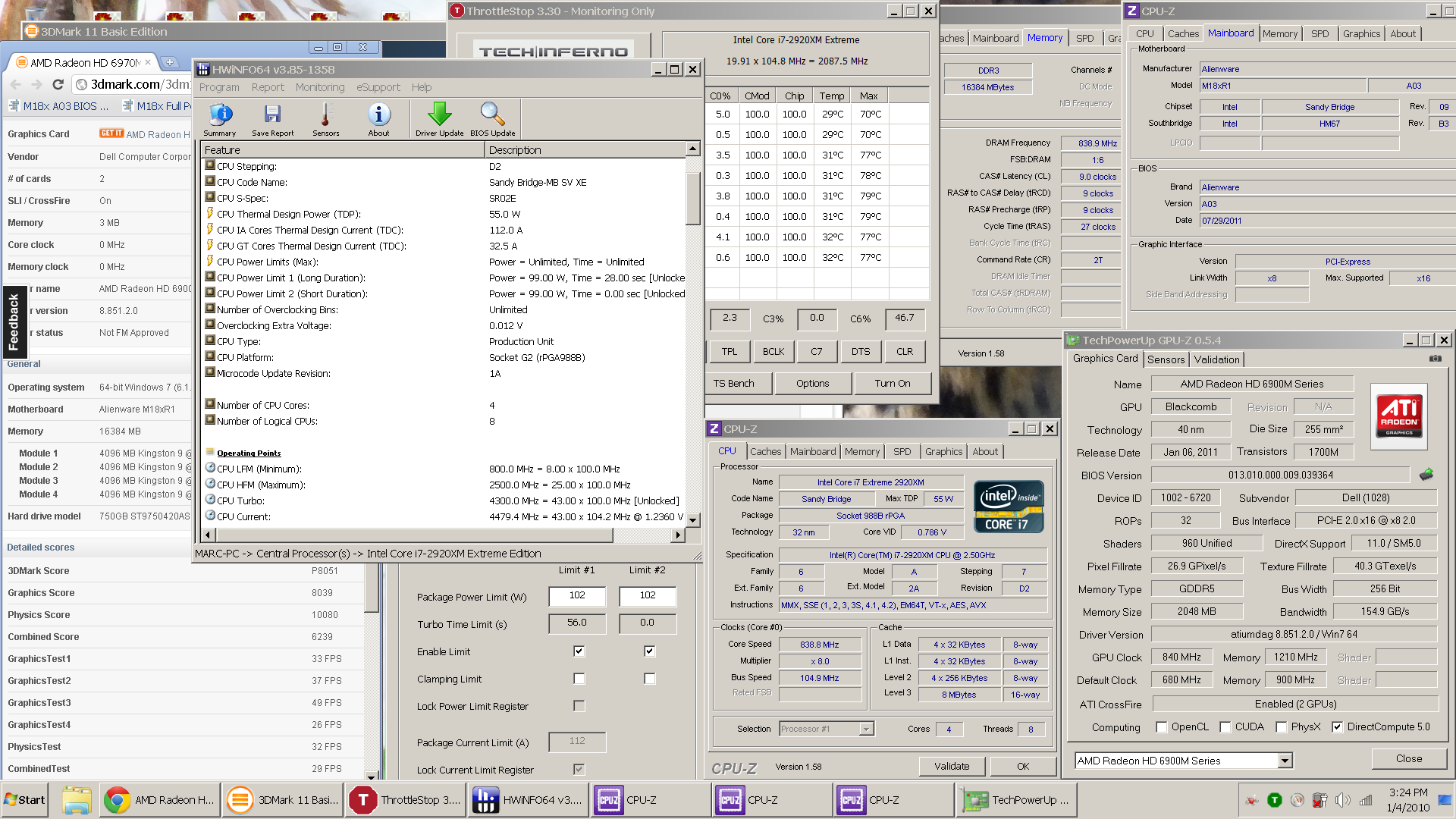
Task: Switch to Chrome AMD Radeon taskbar item
Action: pos(160,800)
